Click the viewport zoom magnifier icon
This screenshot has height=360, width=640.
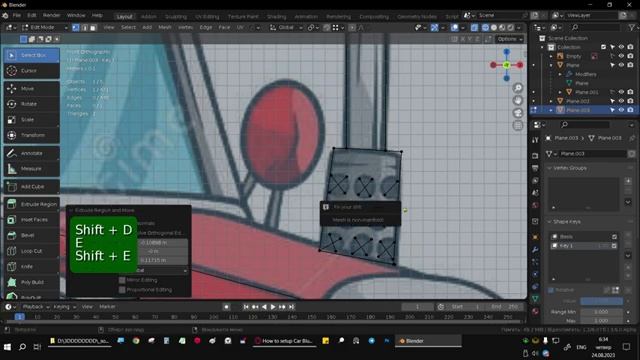click(x=518, y=88)
